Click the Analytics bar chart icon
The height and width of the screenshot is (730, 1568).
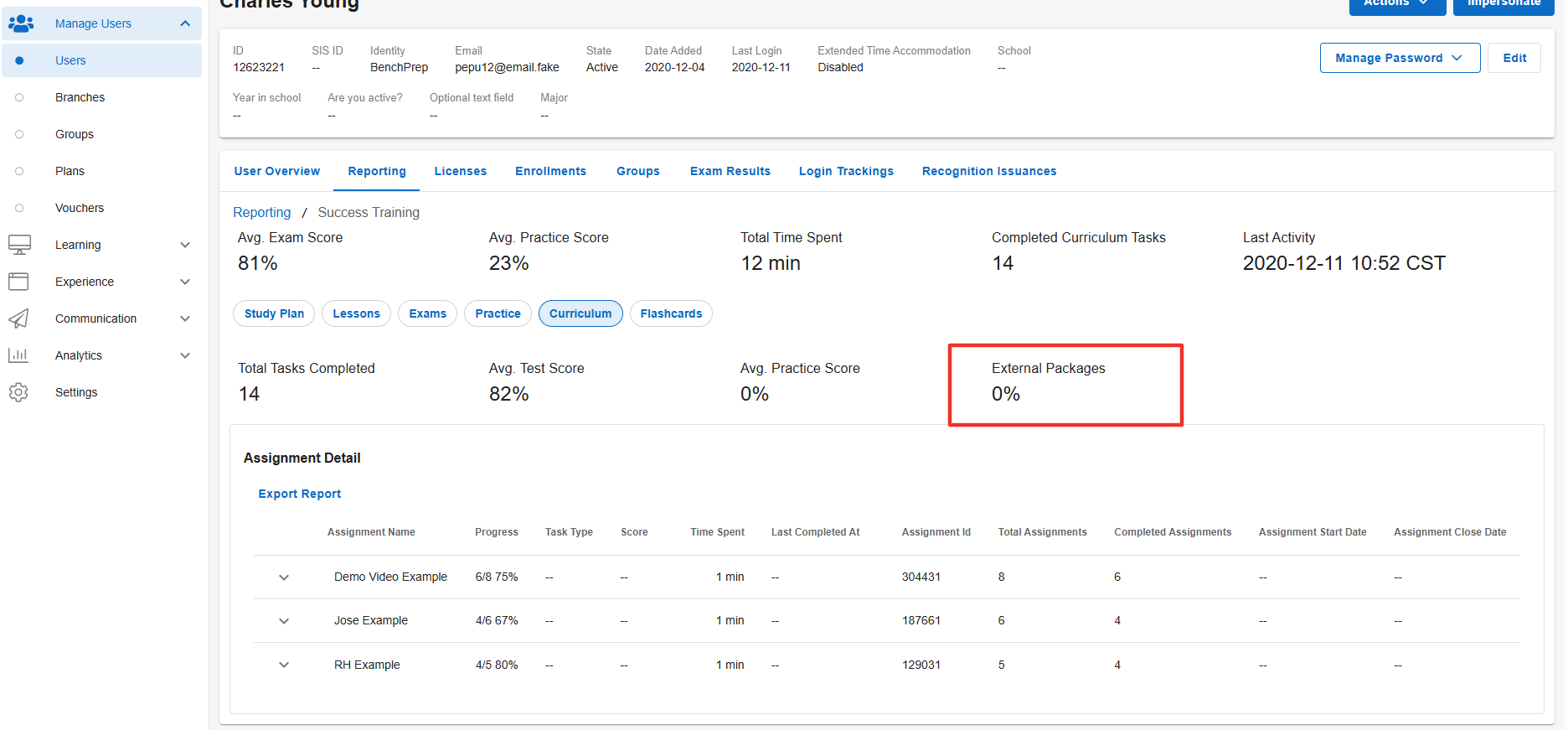pos(18,355)
